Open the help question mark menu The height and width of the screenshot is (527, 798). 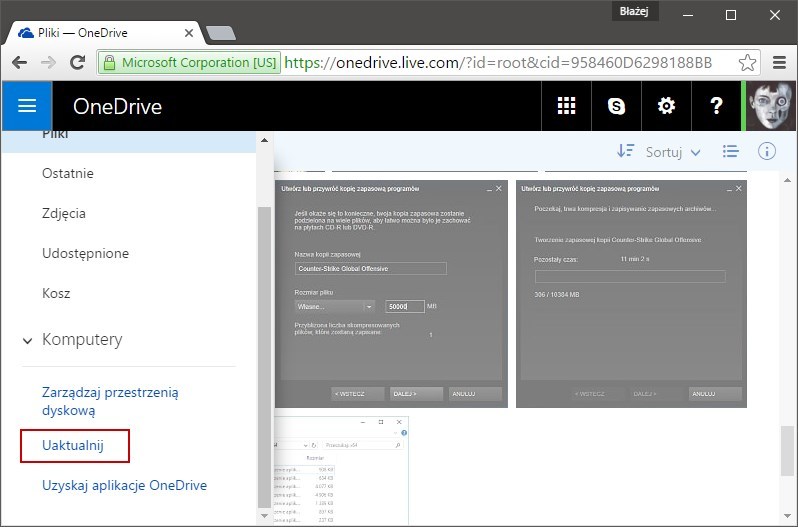(716, 106)
